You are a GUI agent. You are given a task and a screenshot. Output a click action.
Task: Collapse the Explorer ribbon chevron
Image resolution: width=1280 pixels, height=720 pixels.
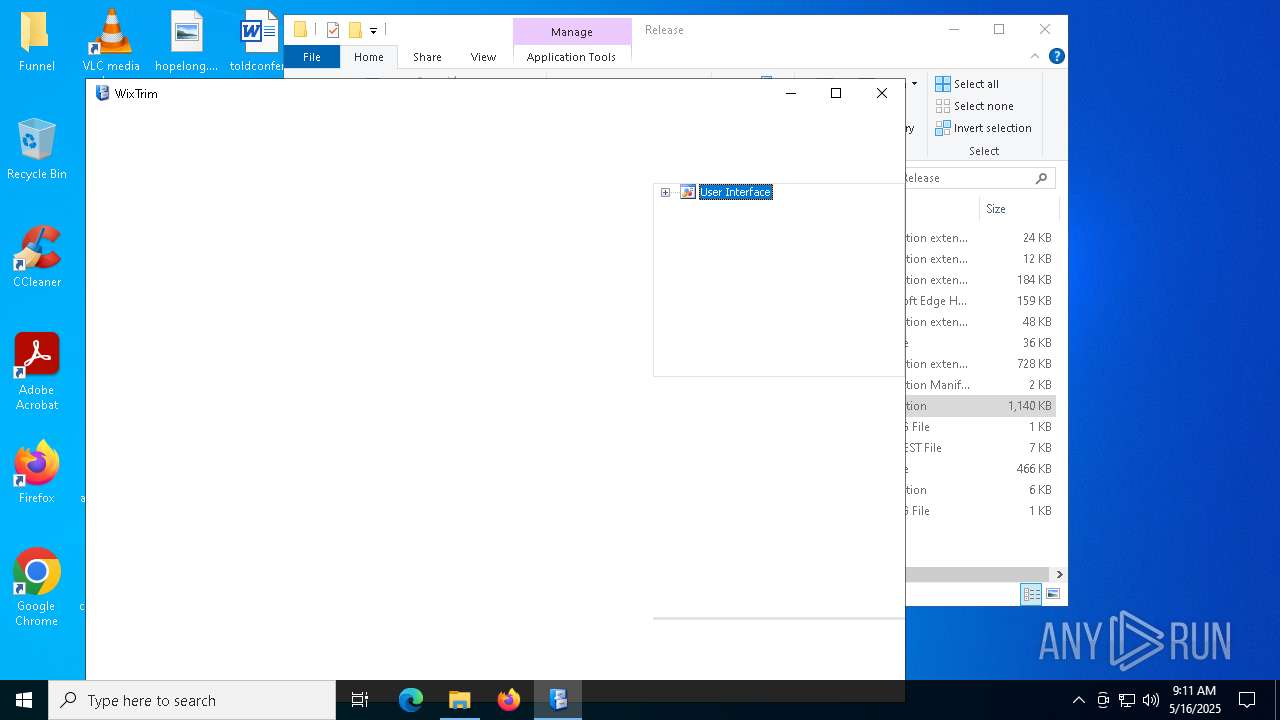(1035, 56)
